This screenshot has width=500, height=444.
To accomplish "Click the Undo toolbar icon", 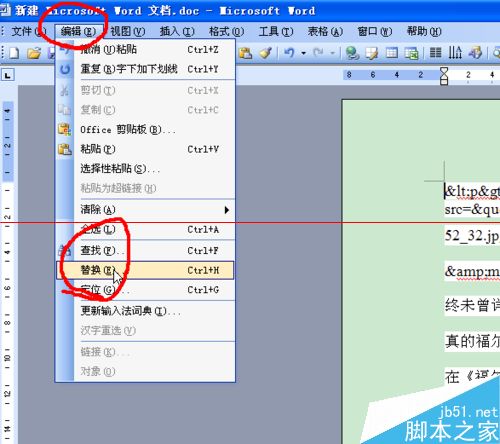I will tap(289, 53).
